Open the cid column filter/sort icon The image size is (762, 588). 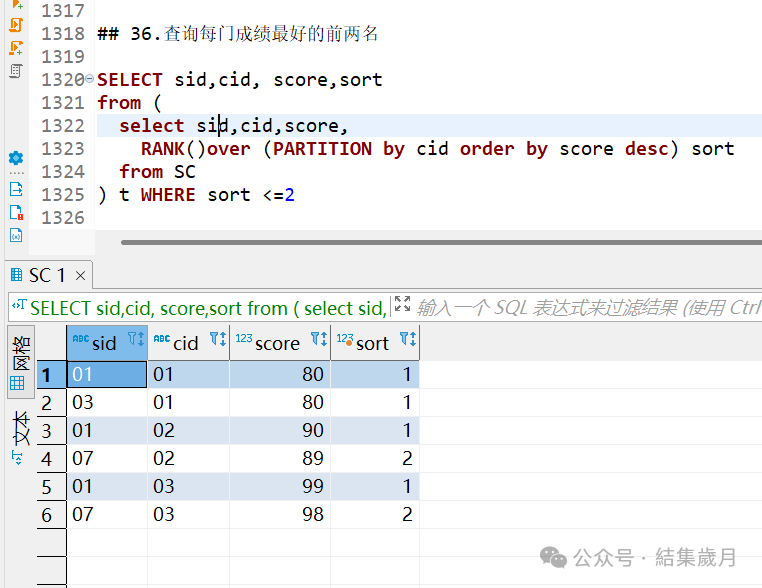point(218,339)
